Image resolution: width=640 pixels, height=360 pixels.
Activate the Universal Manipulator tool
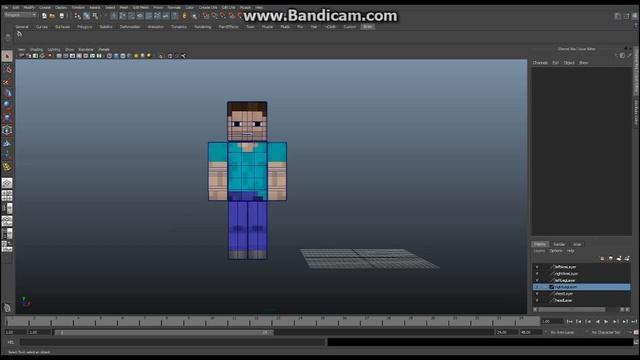[x=7, y=130]
